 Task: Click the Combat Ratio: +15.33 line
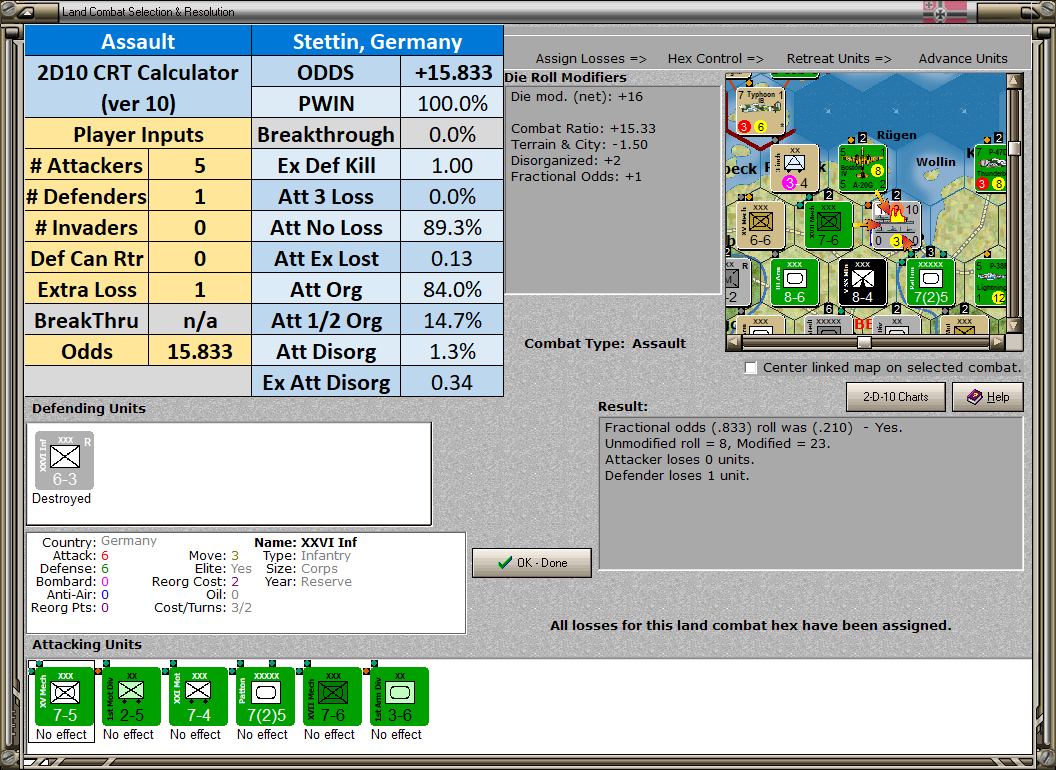tap(583, 128)
